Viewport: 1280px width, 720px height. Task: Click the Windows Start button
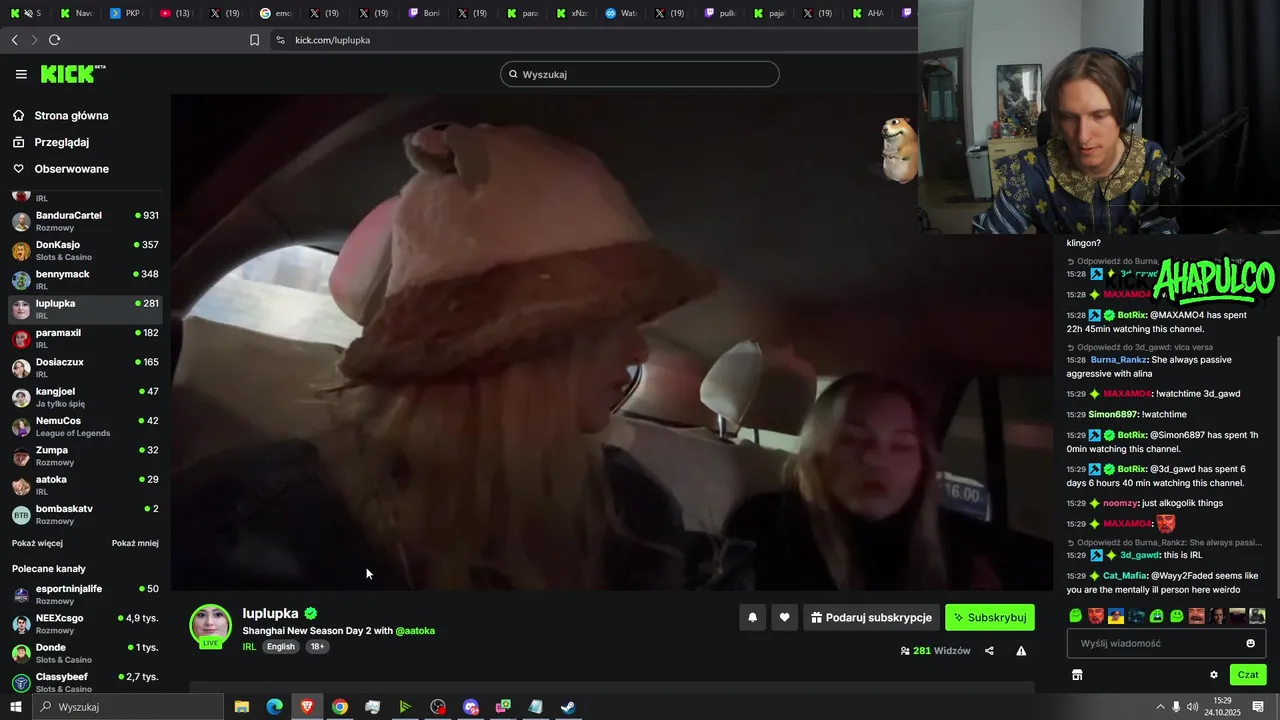point(15,707)
